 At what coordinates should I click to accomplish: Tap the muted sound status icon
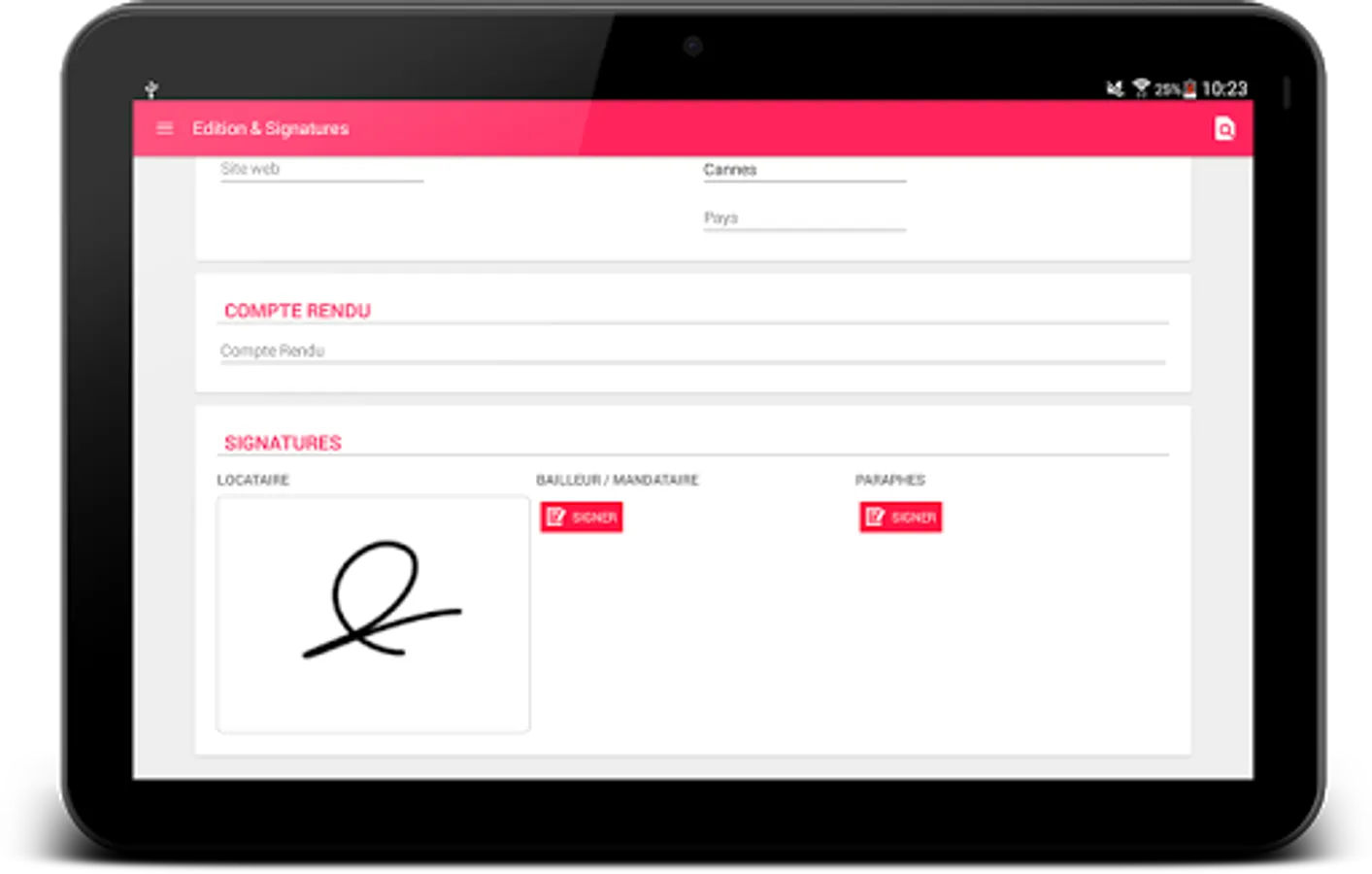(x=1115, y=88)
